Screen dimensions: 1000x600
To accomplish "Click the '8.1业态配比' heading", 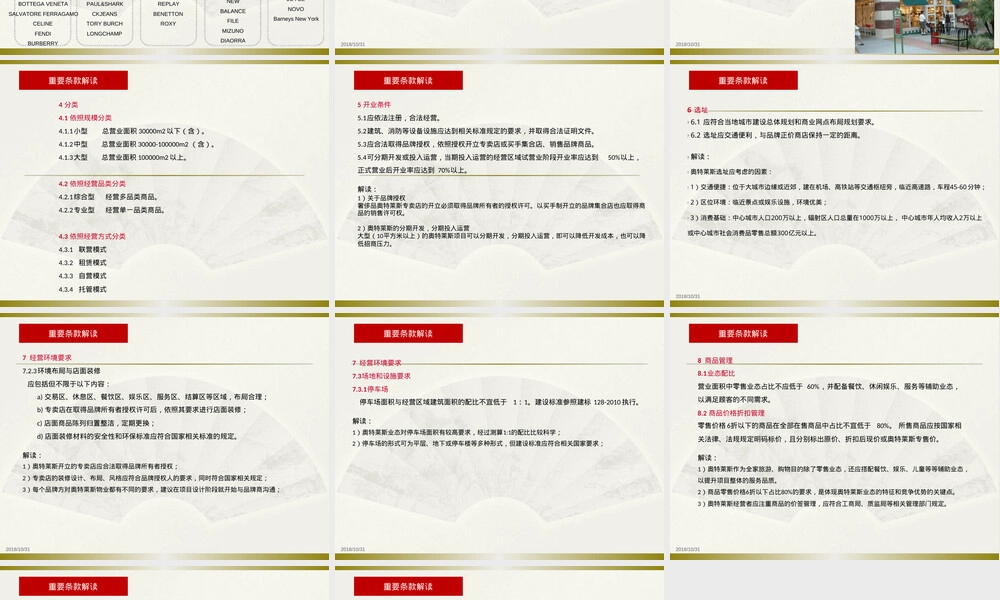I will [x=716, y=374].
